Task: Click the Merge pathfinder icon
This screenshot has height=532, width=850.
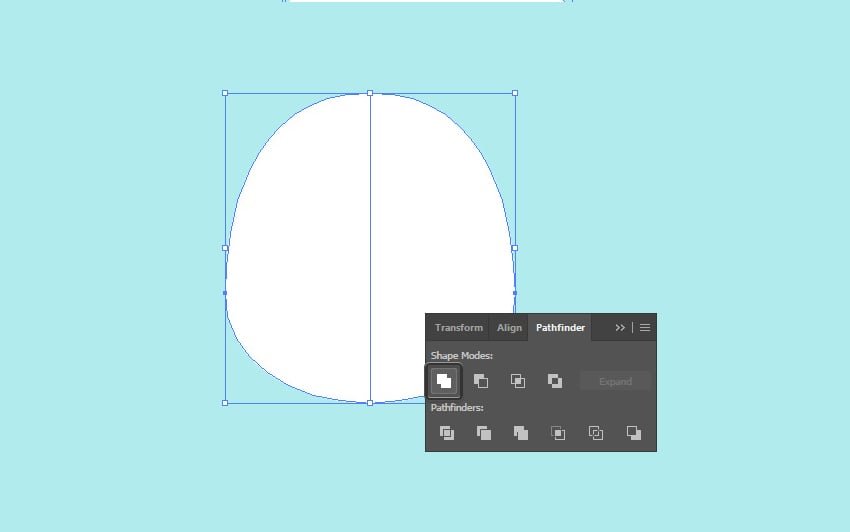Action: pos(521,433)
